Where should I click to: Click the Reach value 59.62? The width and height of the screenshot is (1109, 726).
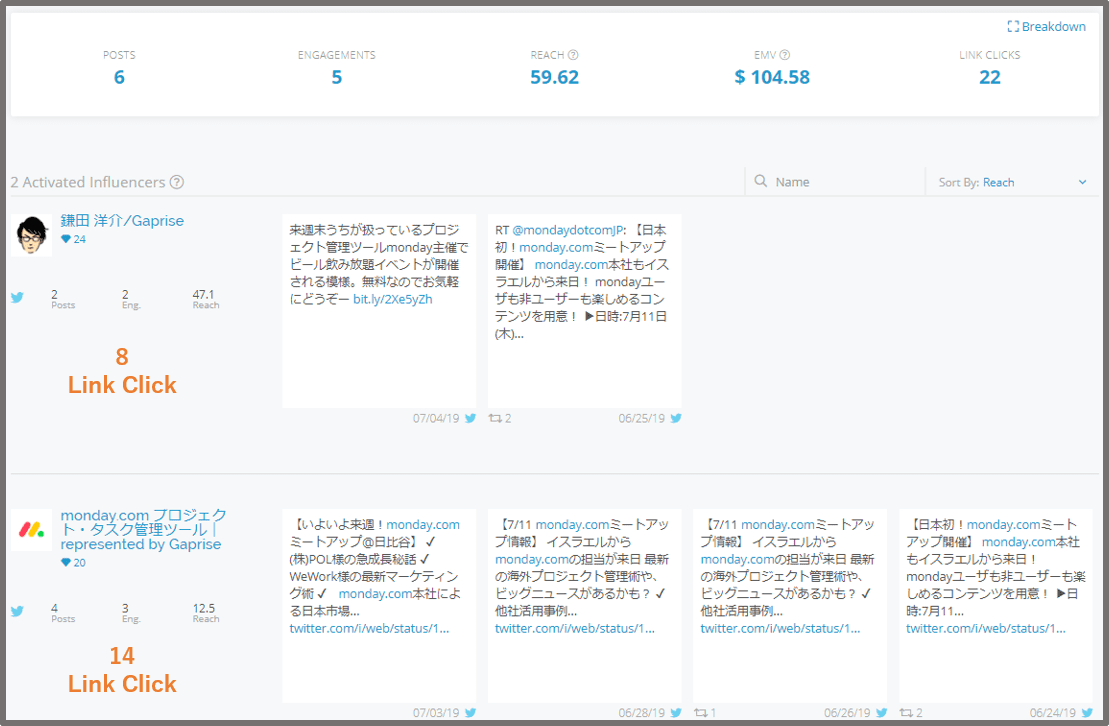click(x=554, y=77)
